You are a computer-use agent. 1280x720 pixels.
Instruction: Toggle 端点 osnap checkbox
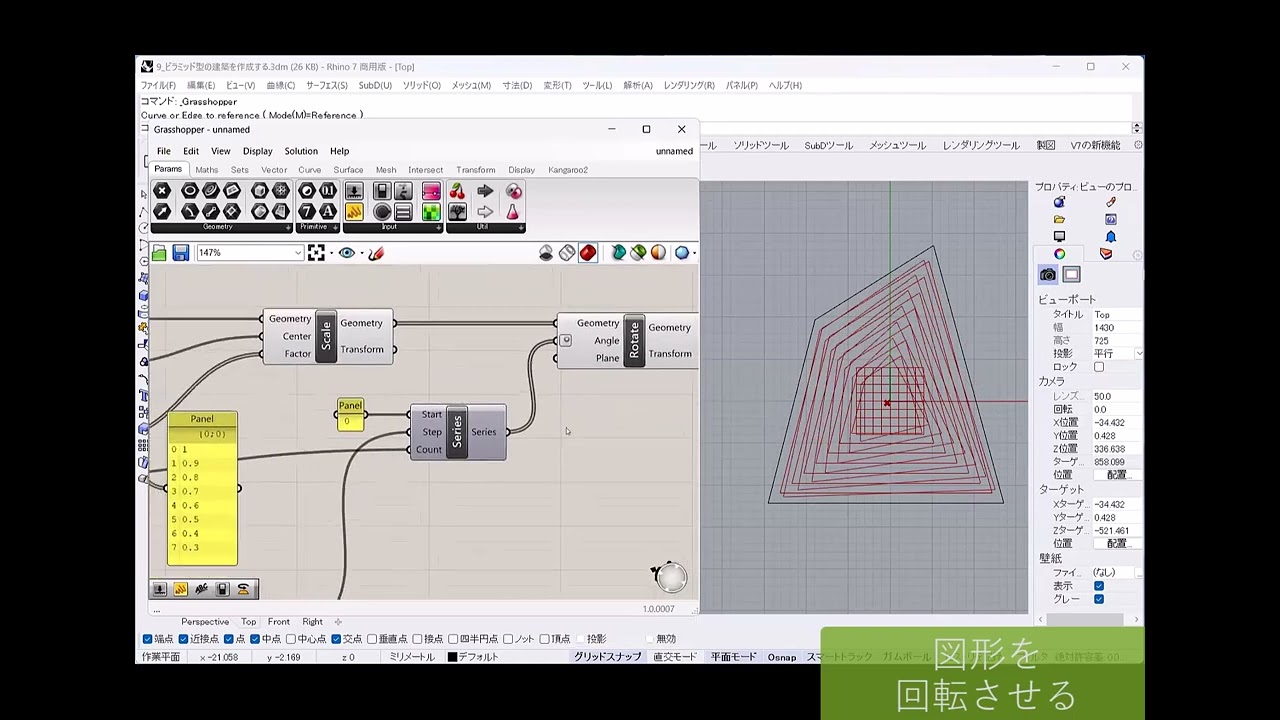[x=148, y=639]
